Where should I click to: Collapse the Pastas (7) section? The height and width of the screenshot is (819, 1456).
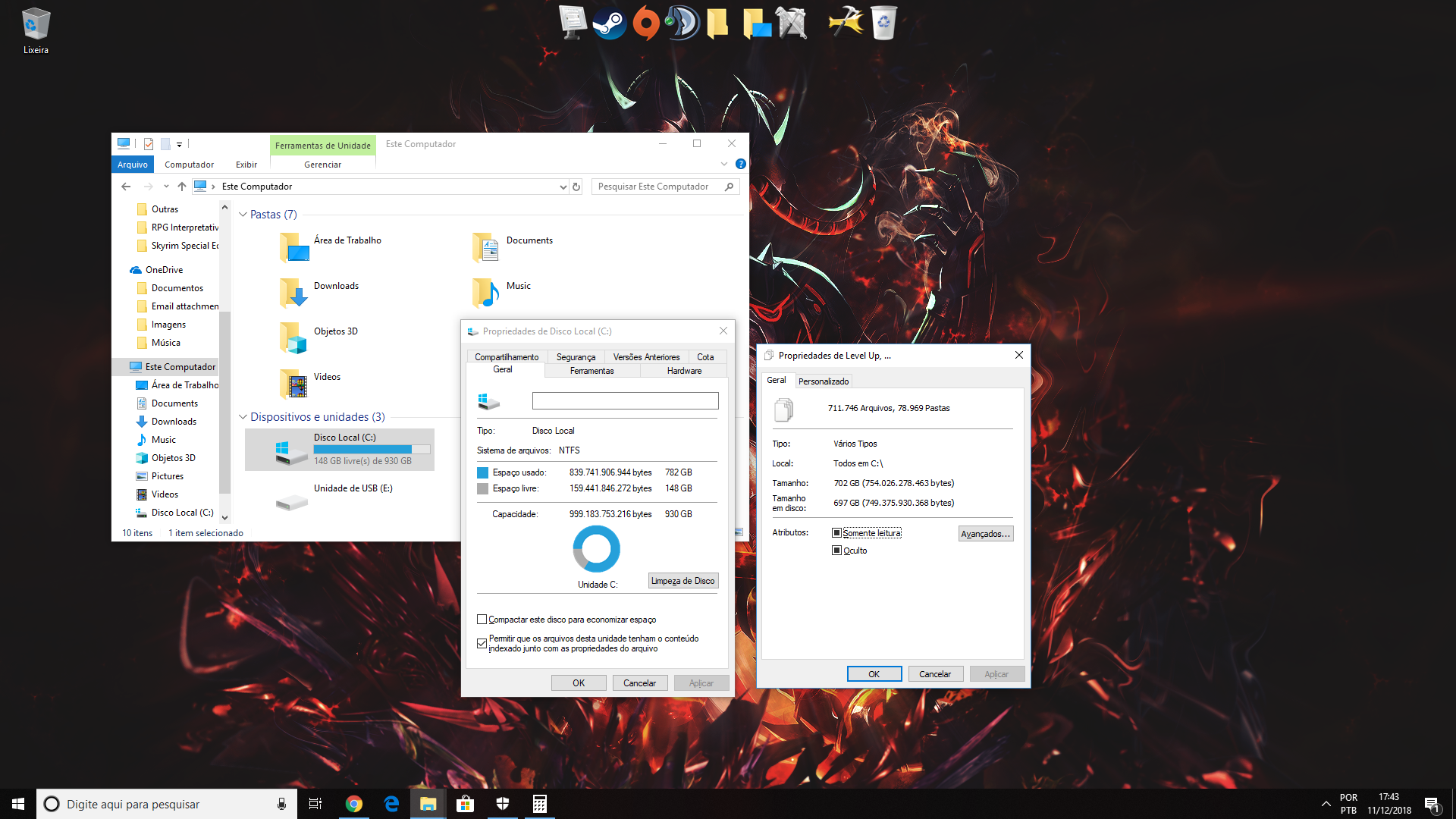[x=243, y=215]
